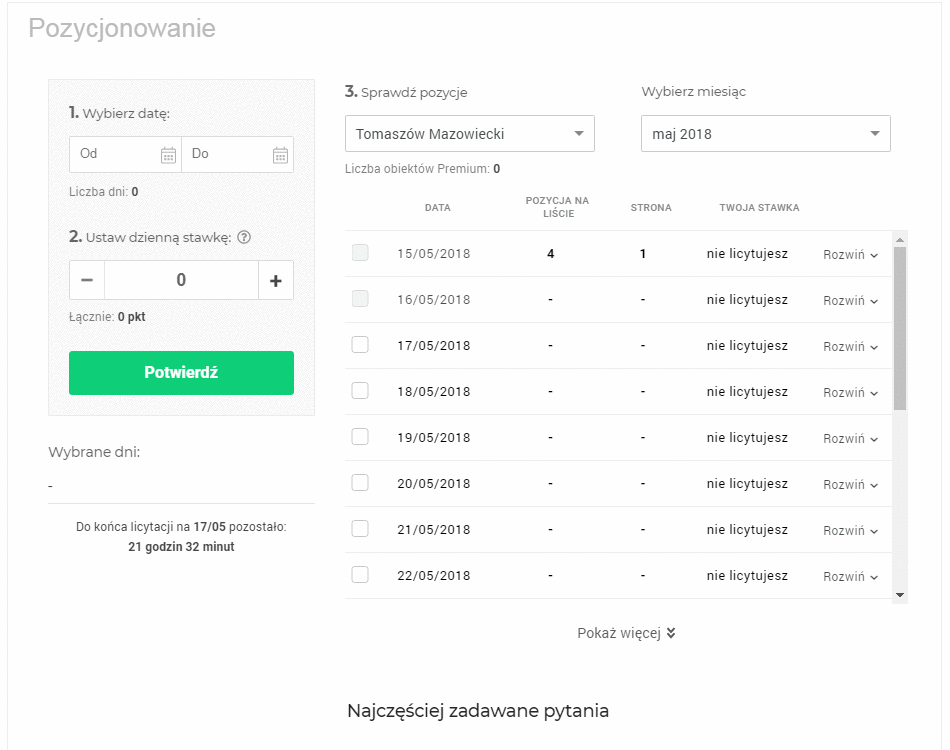This screenshot has height=750, width=950.
Task: Increase daily rate with the plus button
Action: tap(276, 280)
